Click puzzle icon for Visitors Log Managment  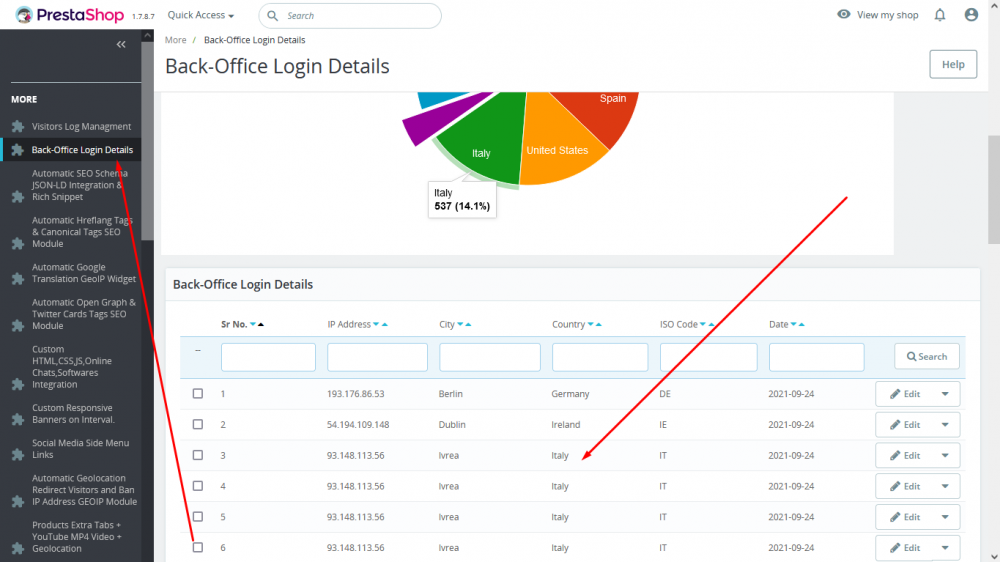(x=18, y=126)
